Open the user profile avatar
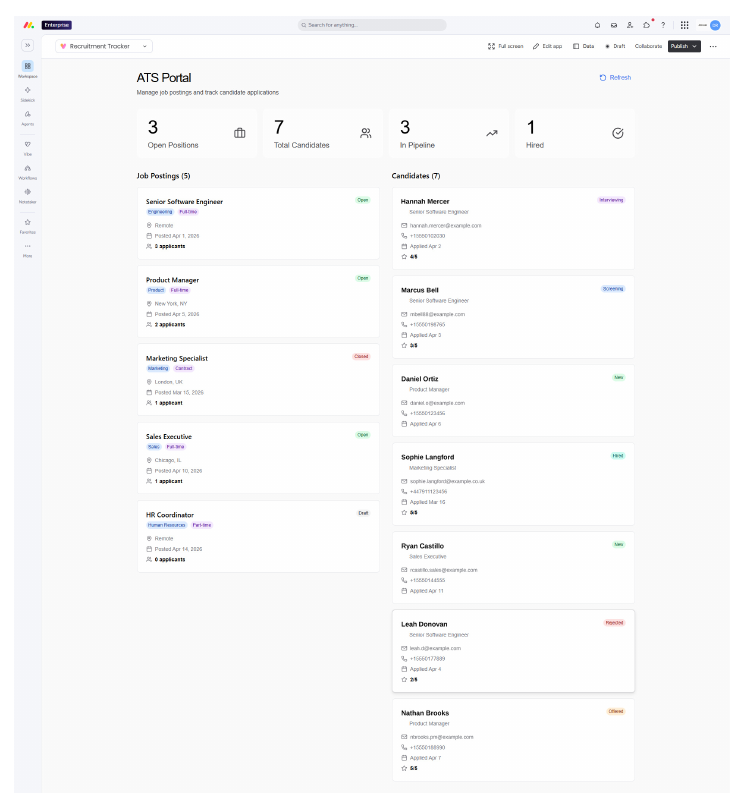The image size is (748, 811). tap(715, 25)
